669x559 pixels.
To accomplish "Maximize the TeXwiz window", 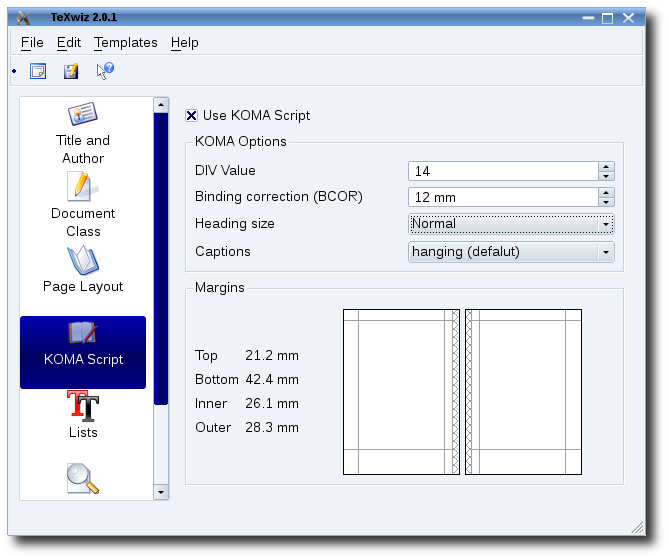I will click(x=608, y=18).
